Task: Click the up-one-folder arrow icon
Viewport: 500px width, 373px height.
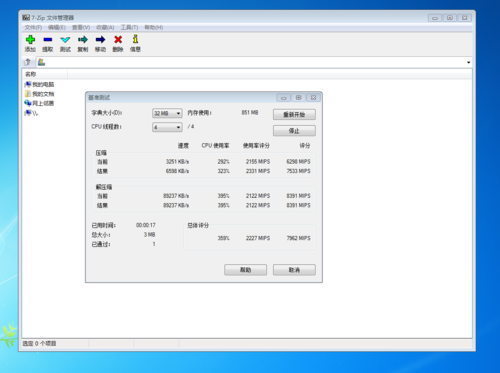Action: tap(28, 62)
